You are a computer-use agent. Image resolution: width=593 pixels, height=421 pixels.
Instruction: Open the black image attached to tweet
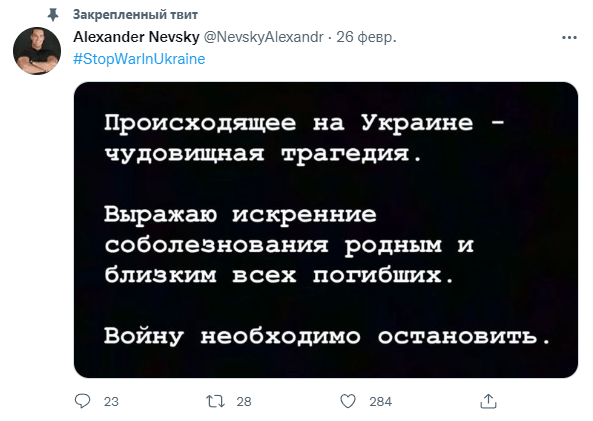tap(326, 230)
